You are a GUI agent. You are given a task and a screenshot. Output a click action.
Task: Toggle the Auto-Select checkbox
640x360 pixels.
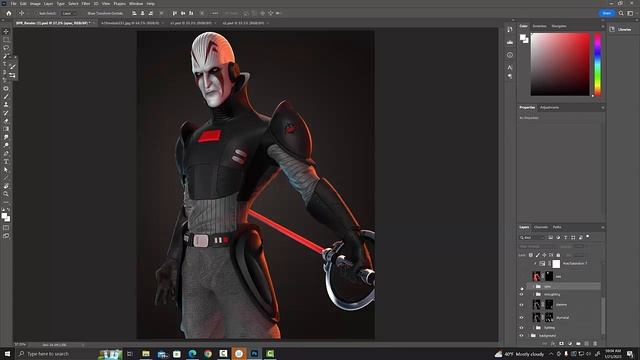(36, 13)
